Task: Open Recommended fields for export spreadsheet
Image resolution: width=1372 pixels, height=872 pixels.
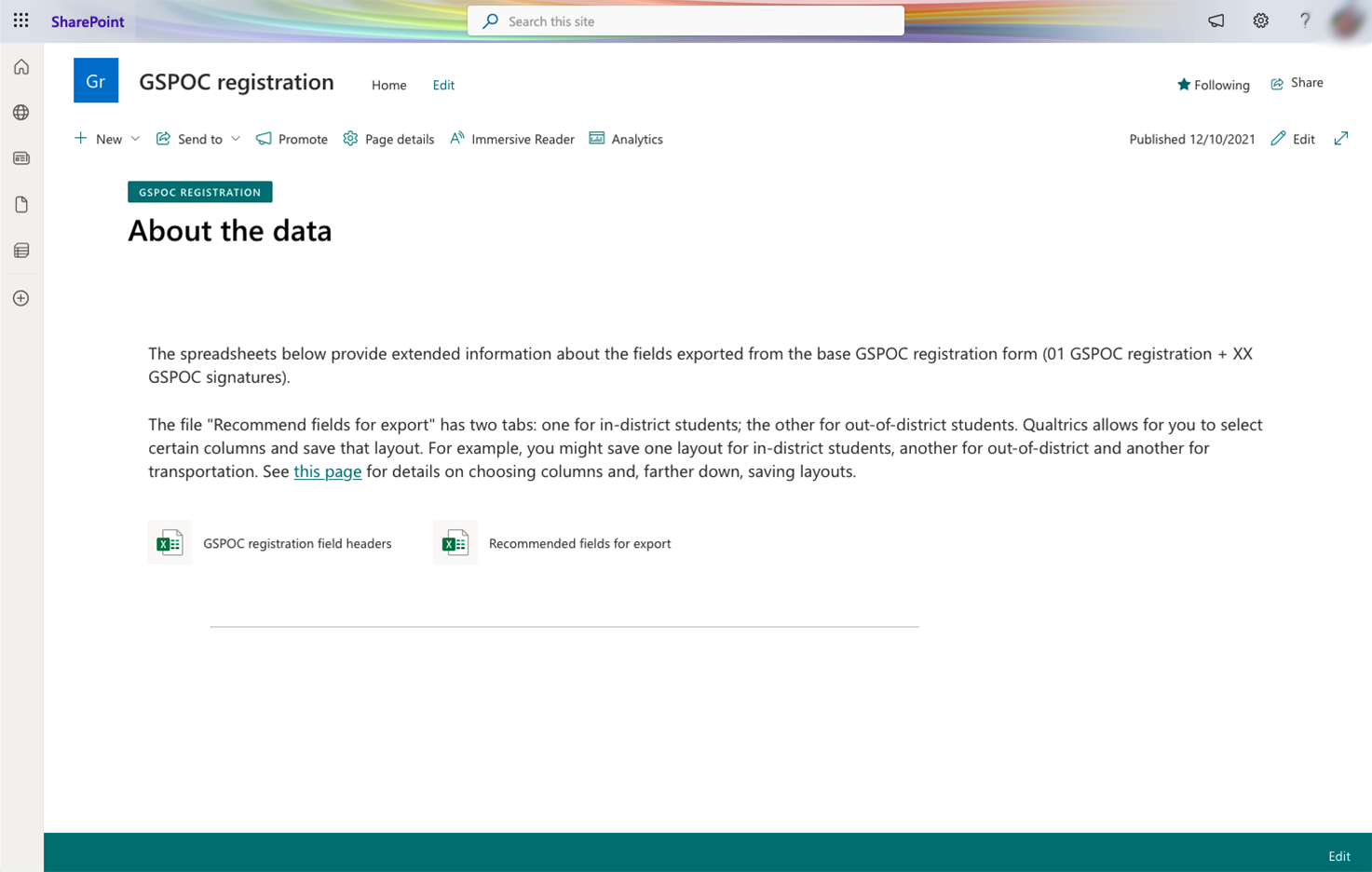Action: [x=578, y=543]
